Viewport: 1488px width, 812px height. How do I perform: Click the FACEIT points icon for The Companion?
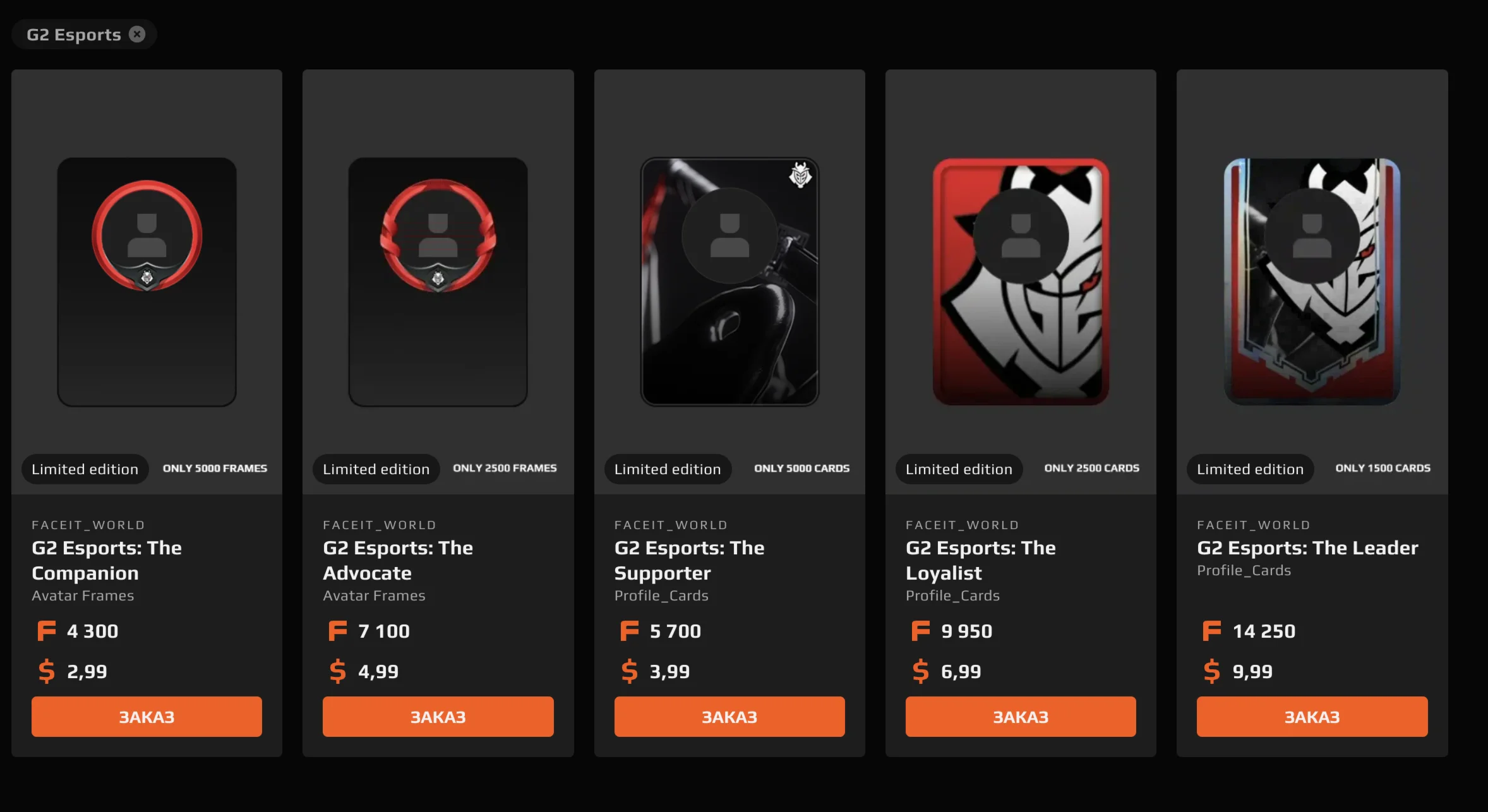click(46, 631)
